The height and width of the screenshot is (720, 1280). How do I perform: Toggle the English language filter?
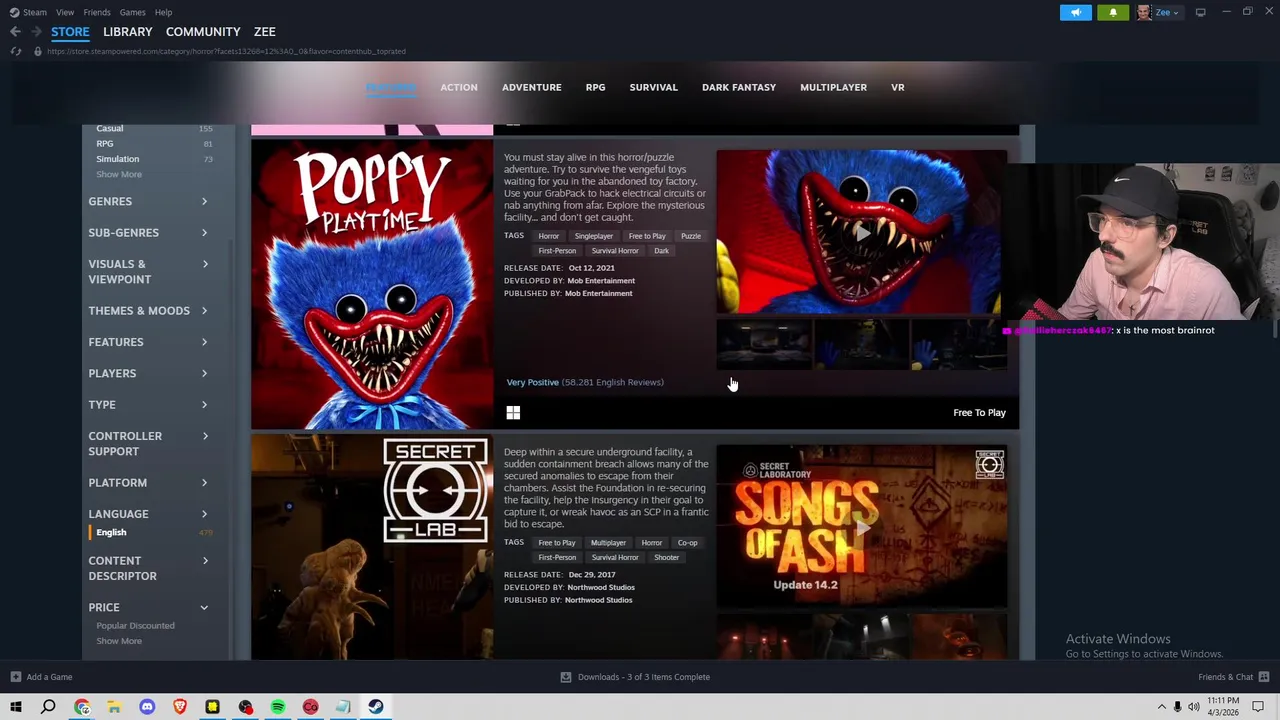click(111, 533)
